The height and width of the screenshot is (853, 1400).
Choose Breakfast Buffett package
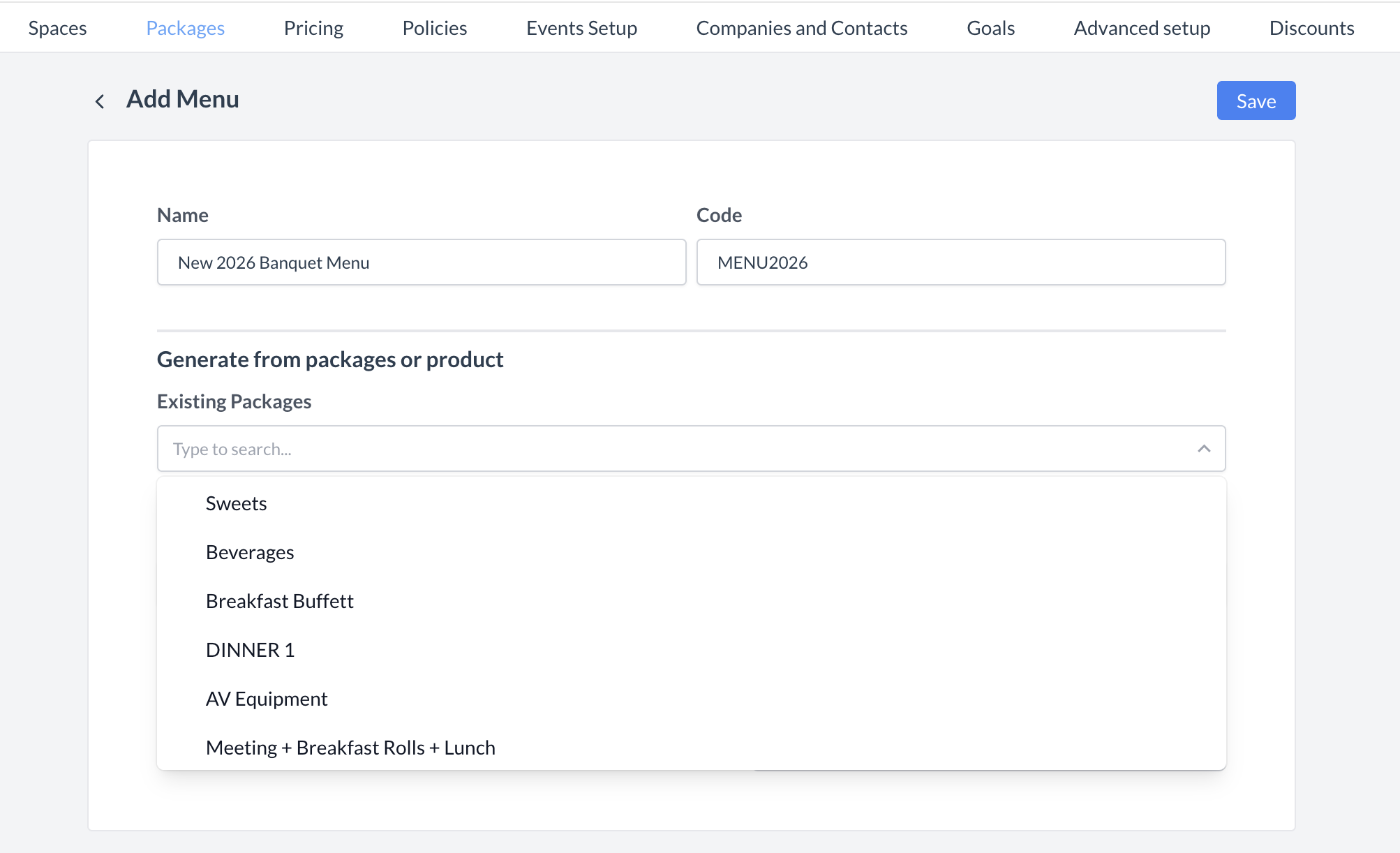click(279, 600)
